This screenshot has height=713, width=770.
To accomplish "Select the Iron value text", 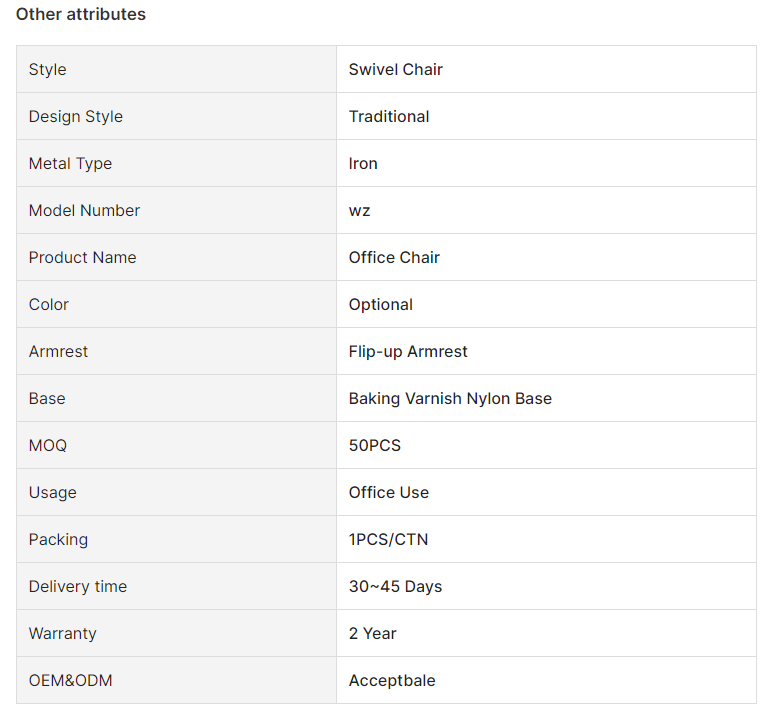I will [x=363, y=164].
